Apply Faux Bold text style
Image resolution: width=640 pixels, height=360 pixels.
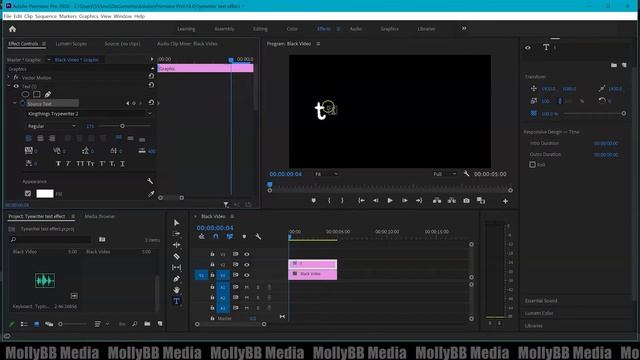pyautogui.click(x=58, y=164)
